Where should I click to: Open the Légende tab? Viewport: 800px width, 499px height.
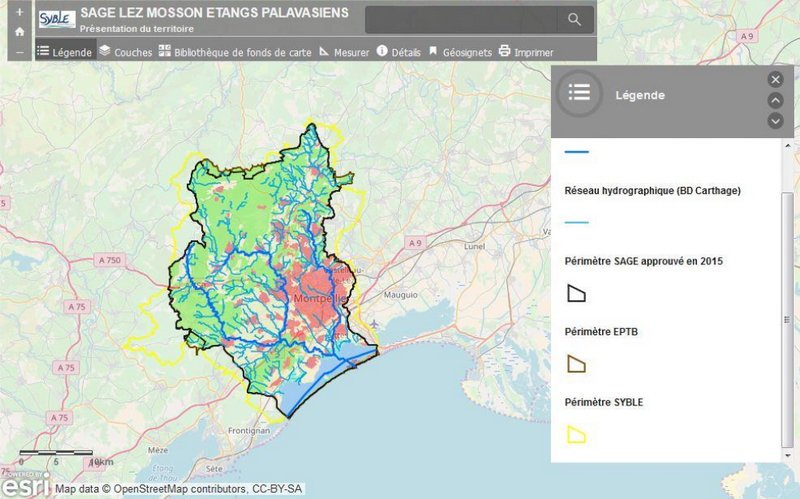65,52
